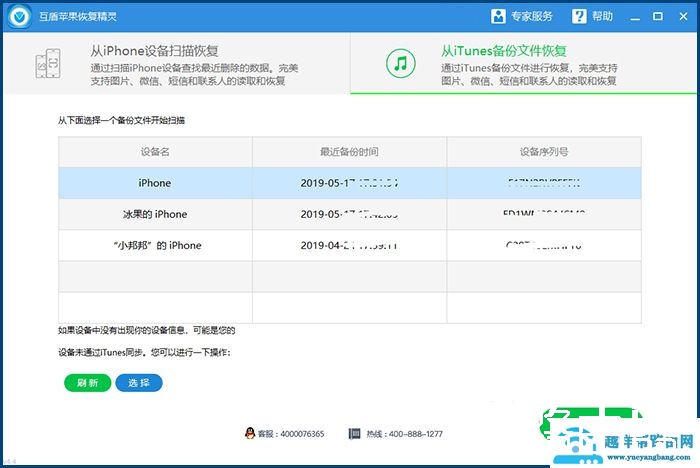Select the "小邦邦" 的 iPhone backup row
700x468 pixels.
(x=350, y=246)
